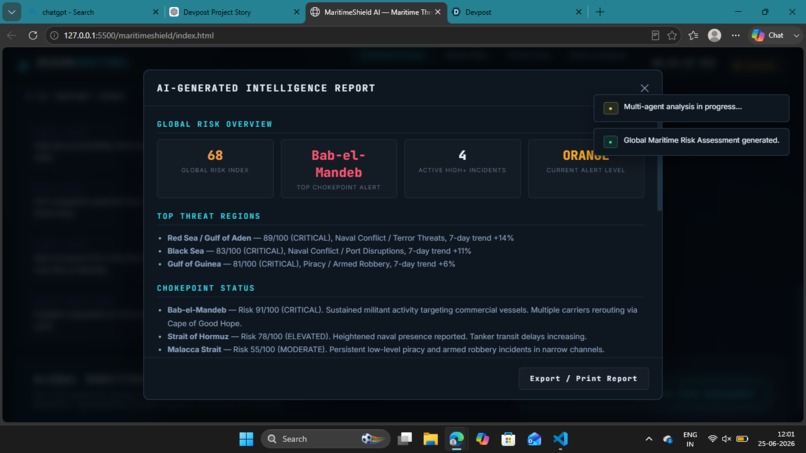
Task: Click the Top Threat Regions heading
Action: click(209, 216)
